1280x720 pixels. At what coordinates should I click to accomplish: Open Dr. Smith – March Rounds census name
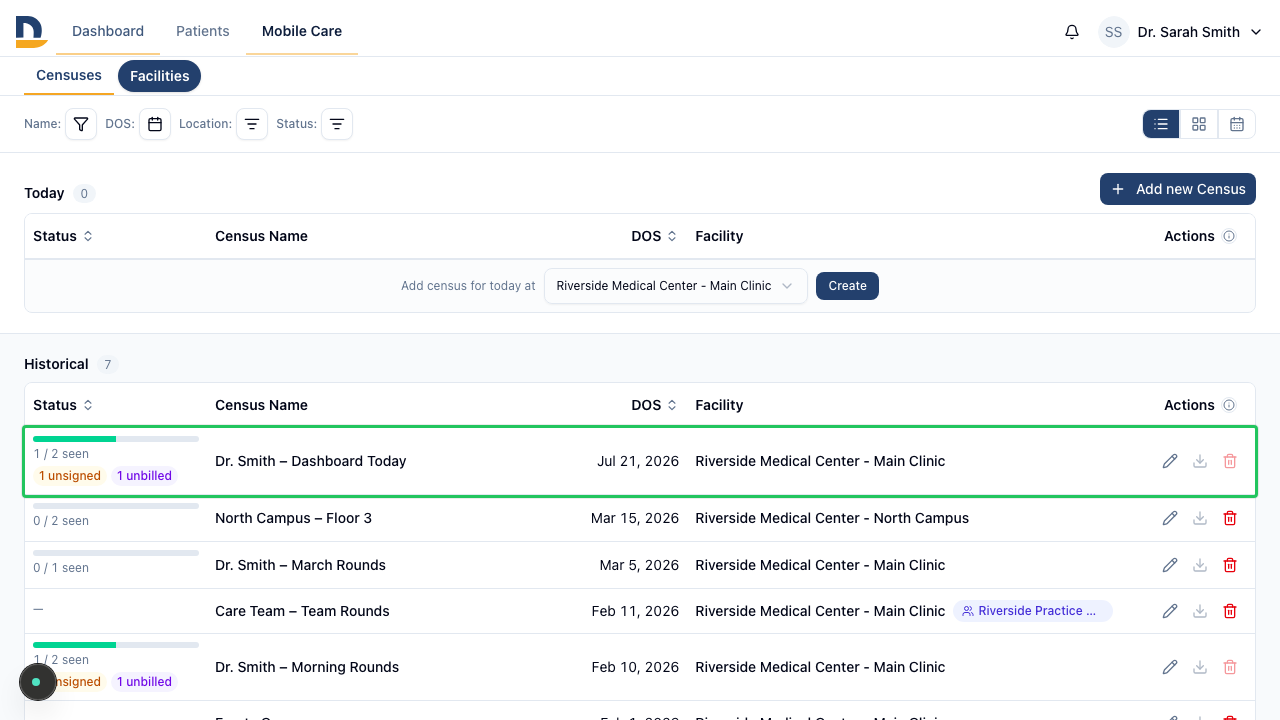(x=300, y=565)
